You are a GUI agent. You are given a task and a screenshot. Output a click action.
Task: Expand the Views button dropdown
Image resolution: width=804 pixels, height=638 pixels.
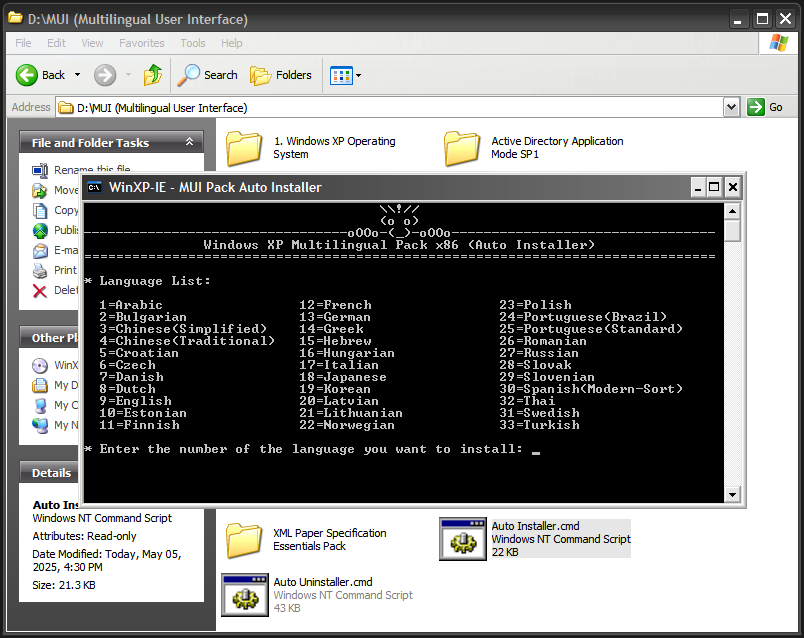[358, 75]
